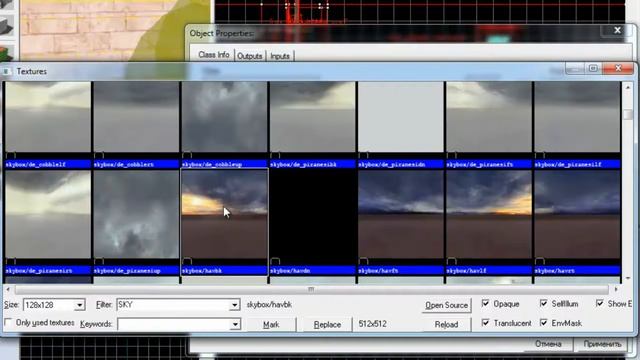The image size is (640, 360).
Task: Click the Open Source button
Action: coord(447,305)
